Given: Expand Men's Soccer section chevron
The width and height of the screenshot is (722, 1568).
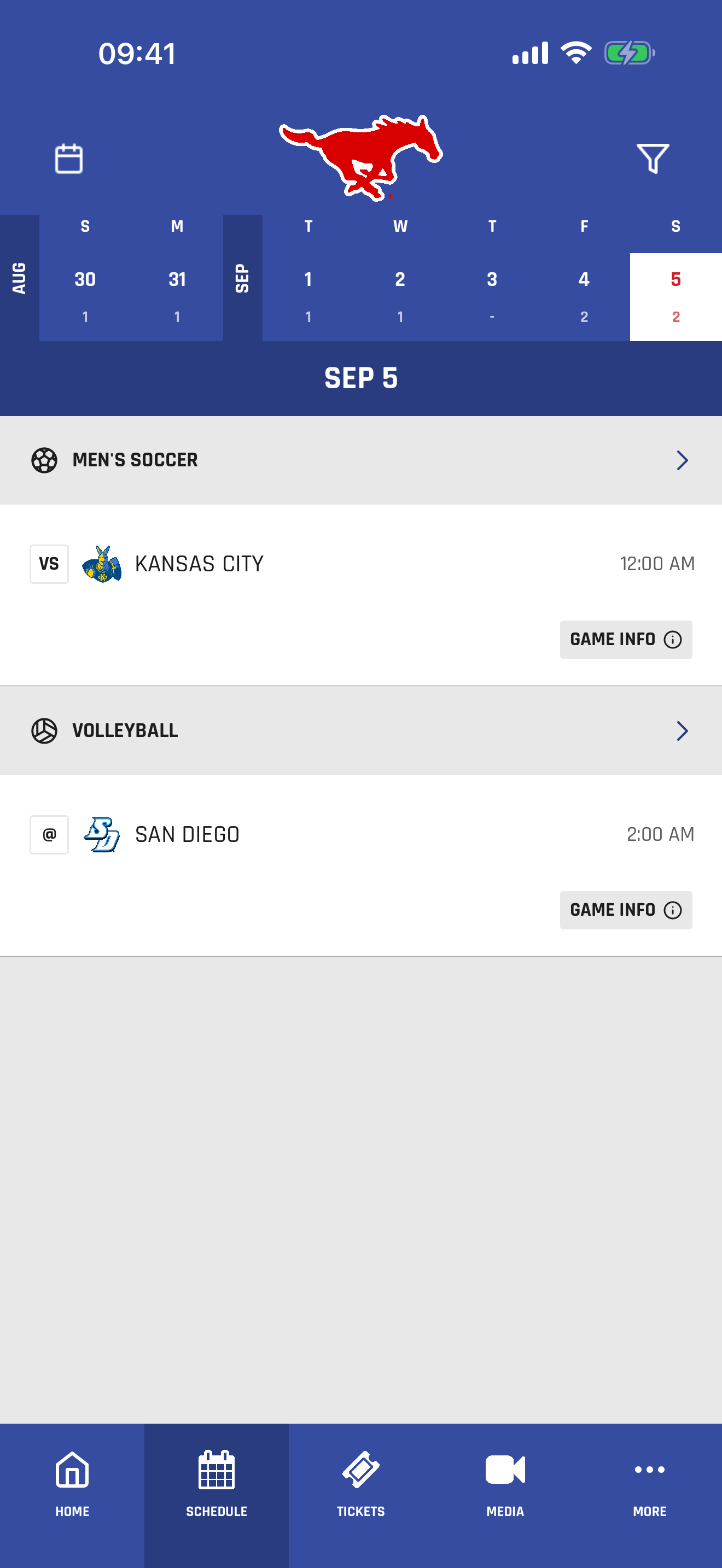Looking at the screenshot, I should (683, 460).
